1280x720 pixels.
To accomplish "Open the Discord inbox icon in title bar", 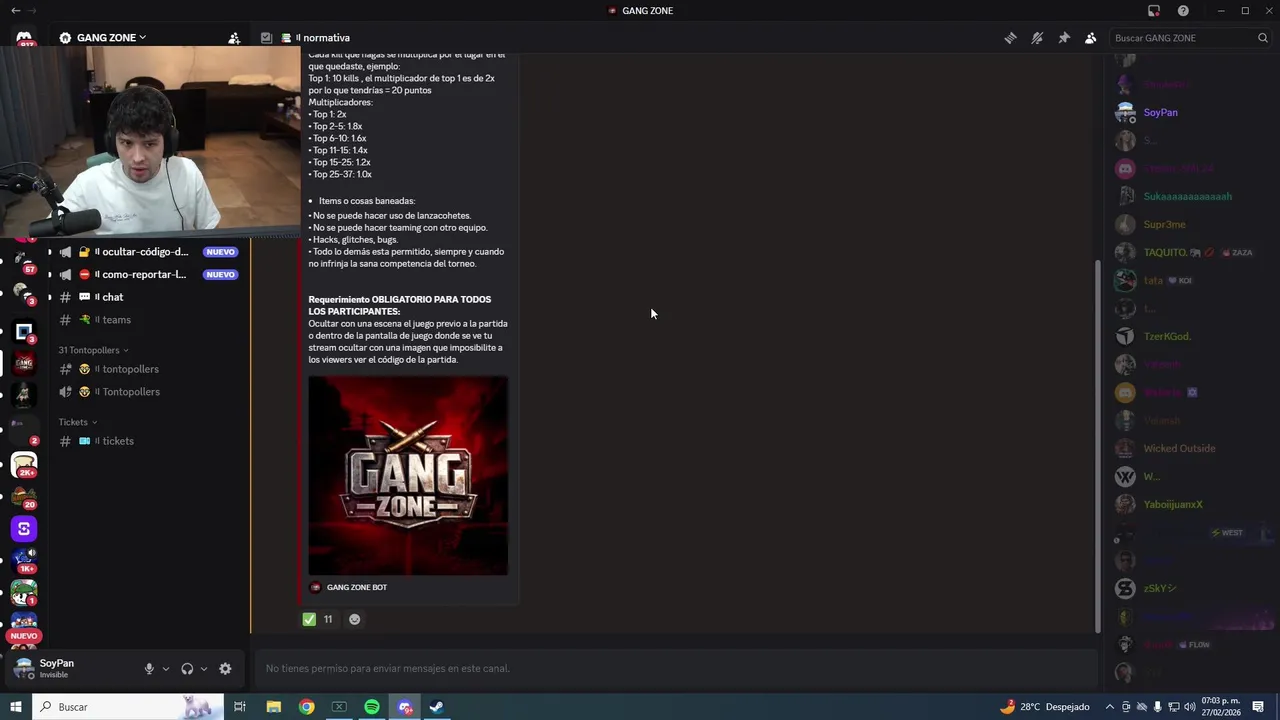I will pos(1154,10).
